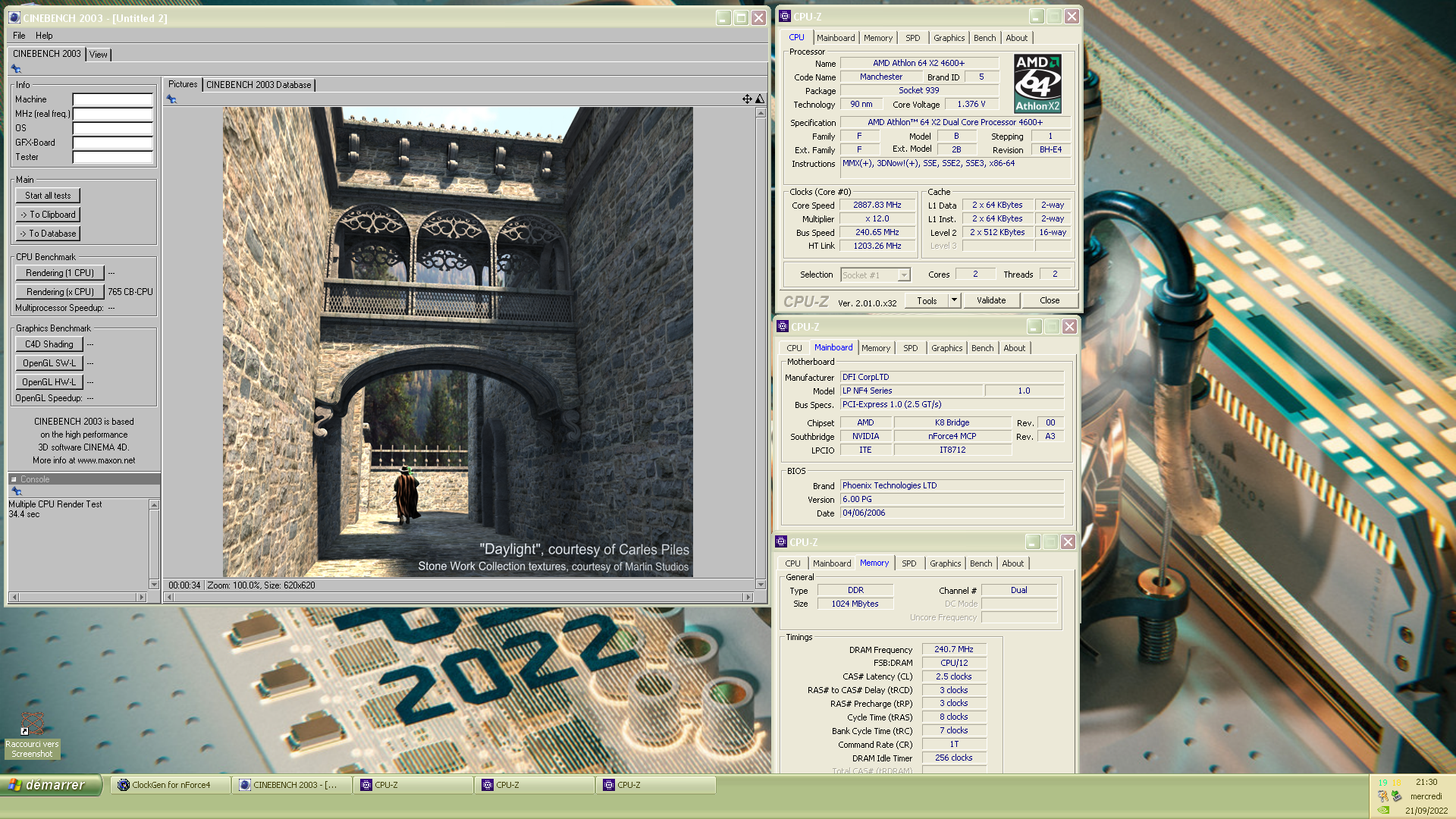Click the keys tray icon
1456x819 pixels.
pos(1382,796)
